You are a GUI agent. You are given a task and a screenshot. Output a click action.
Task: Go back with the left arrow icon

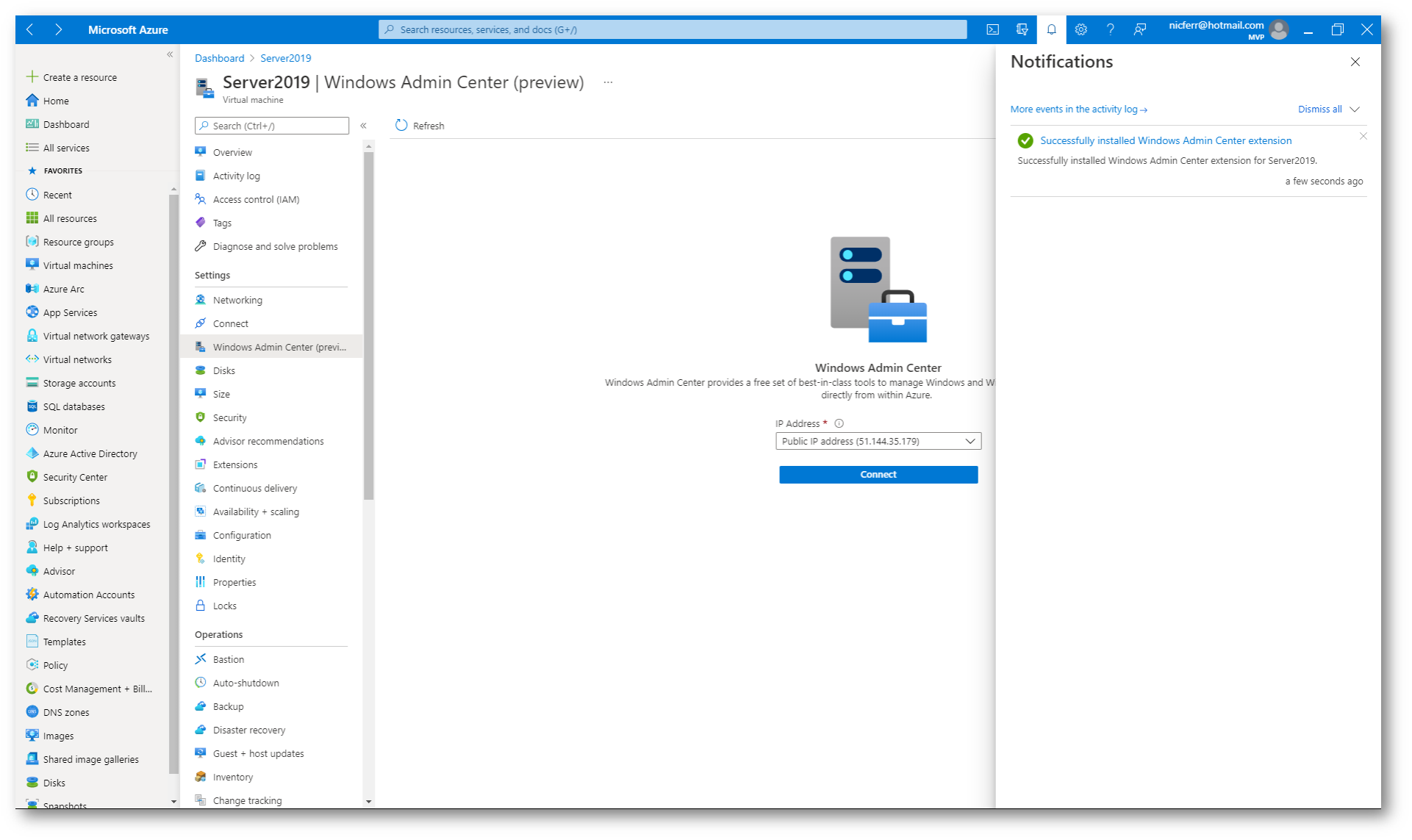point(30,30)
